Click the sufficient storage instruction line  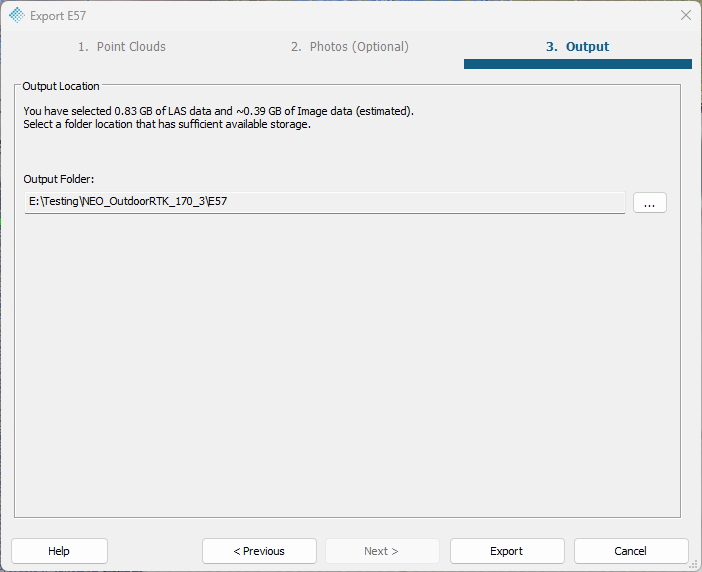pyautogui.click(x=167, y=124)
